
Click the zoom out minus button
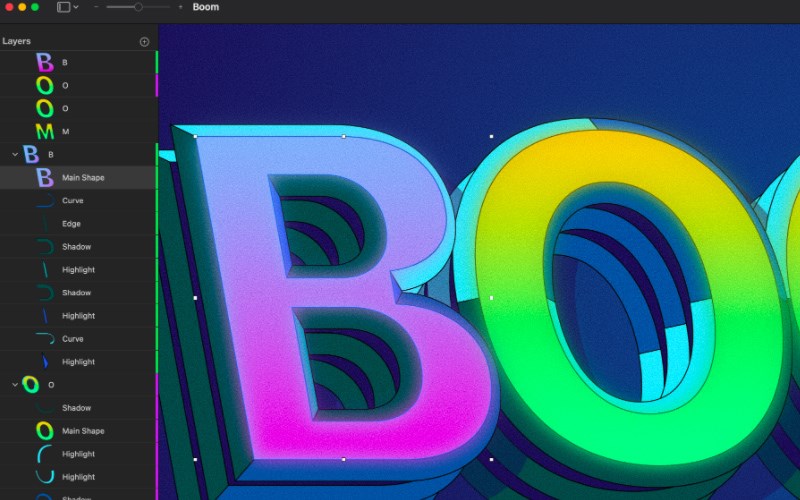[x=96, y=7]
